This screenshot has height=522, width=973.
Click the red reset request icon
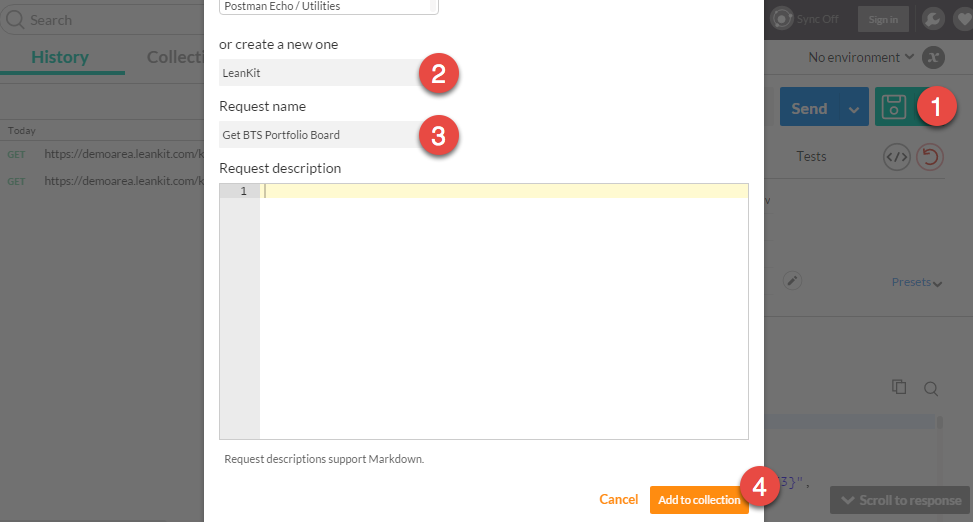930,157
